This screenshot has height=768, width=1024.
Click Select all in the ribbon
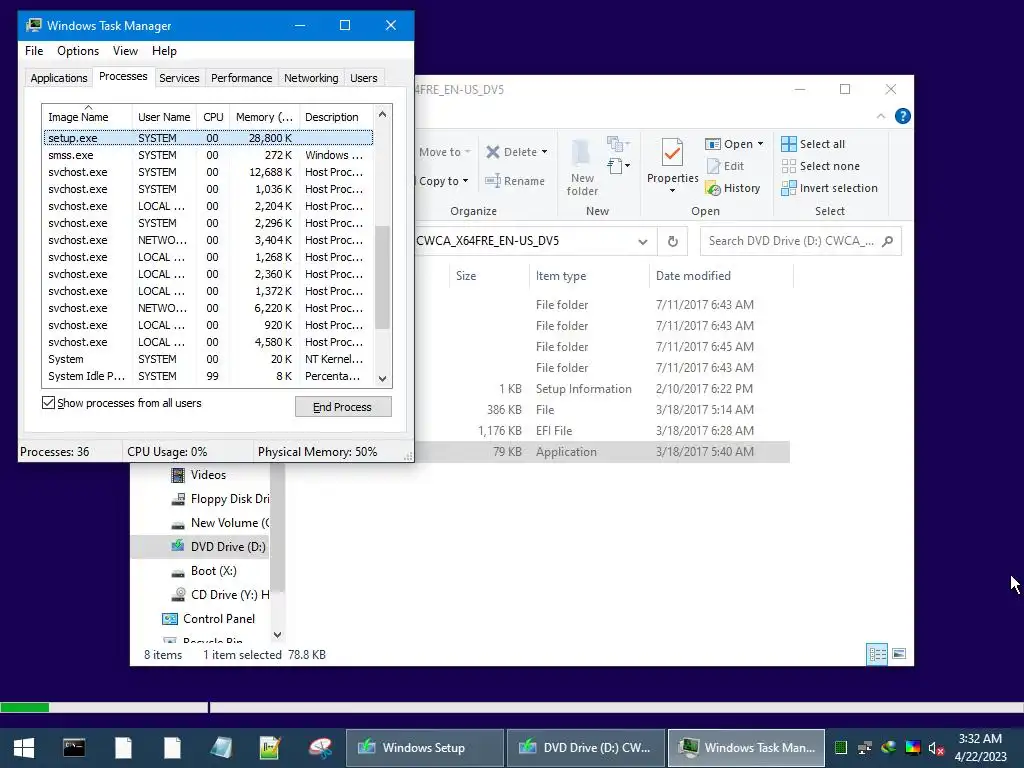(x=813, y=144)
